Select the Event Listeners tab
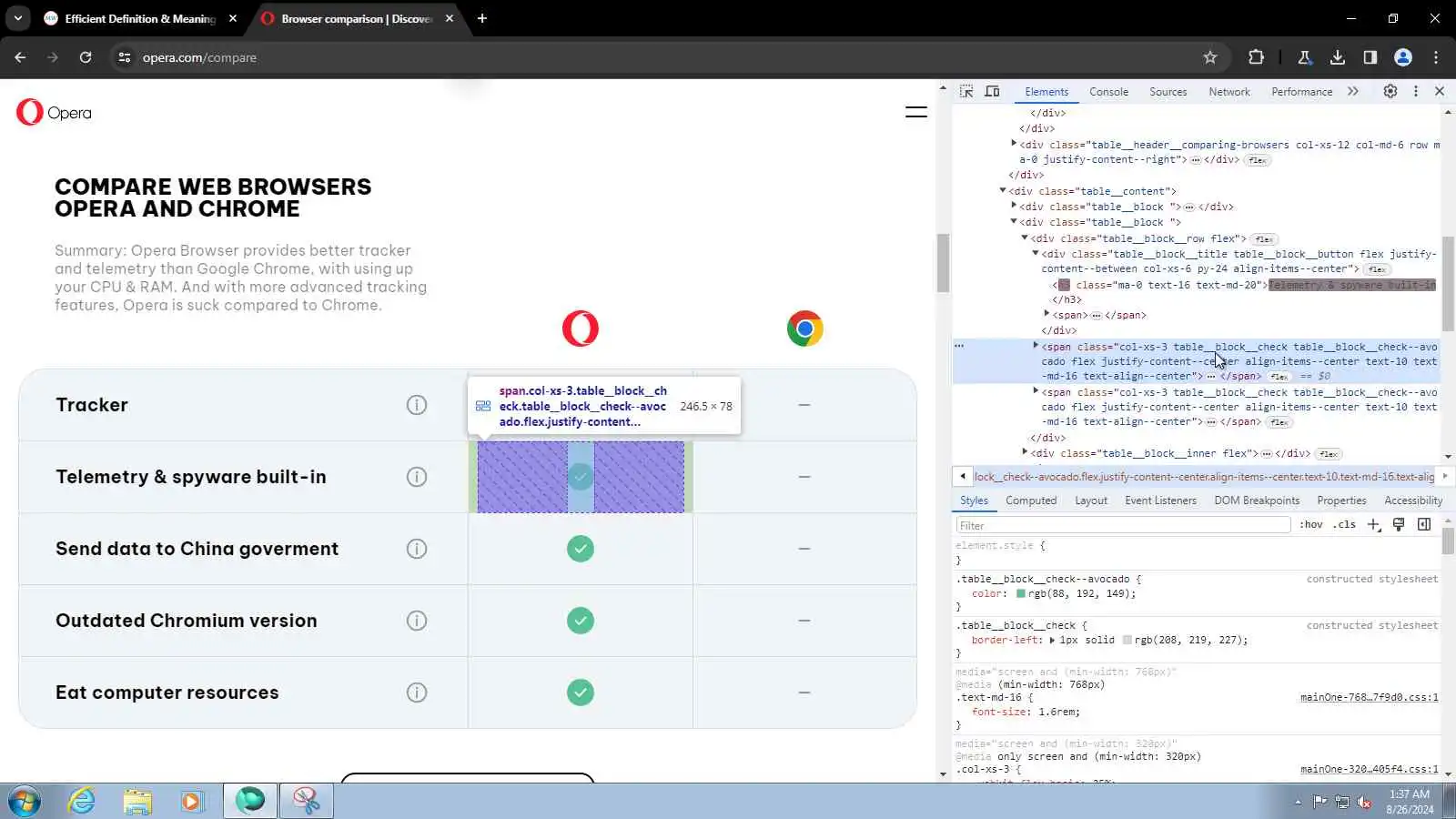1456x819 pixels. tap(1160, 500)
